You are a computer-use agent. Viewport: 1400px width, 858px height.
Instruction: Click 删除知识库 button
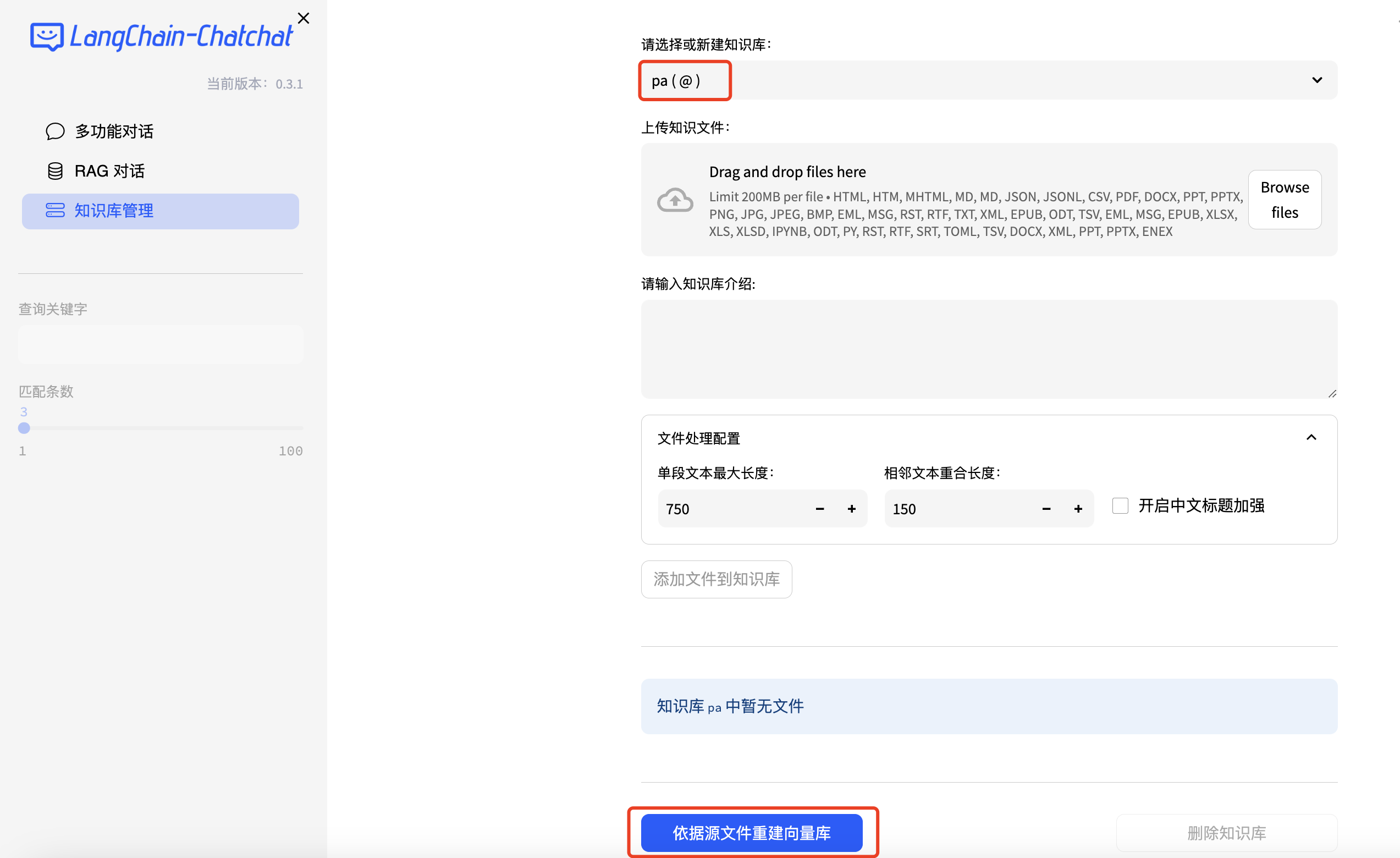pos(1227,833)
